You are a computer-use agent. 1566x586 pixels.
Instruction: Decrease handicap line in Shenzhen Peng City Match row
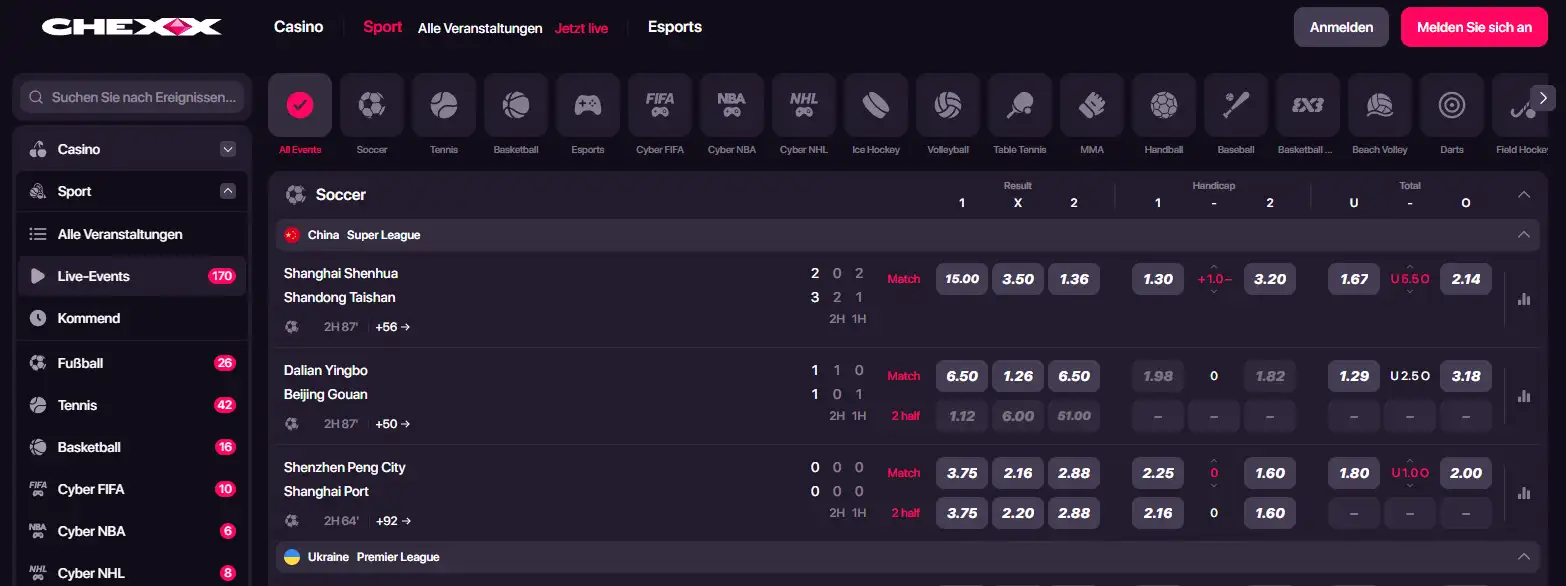pyautogui.click(x=1214, y=486)
